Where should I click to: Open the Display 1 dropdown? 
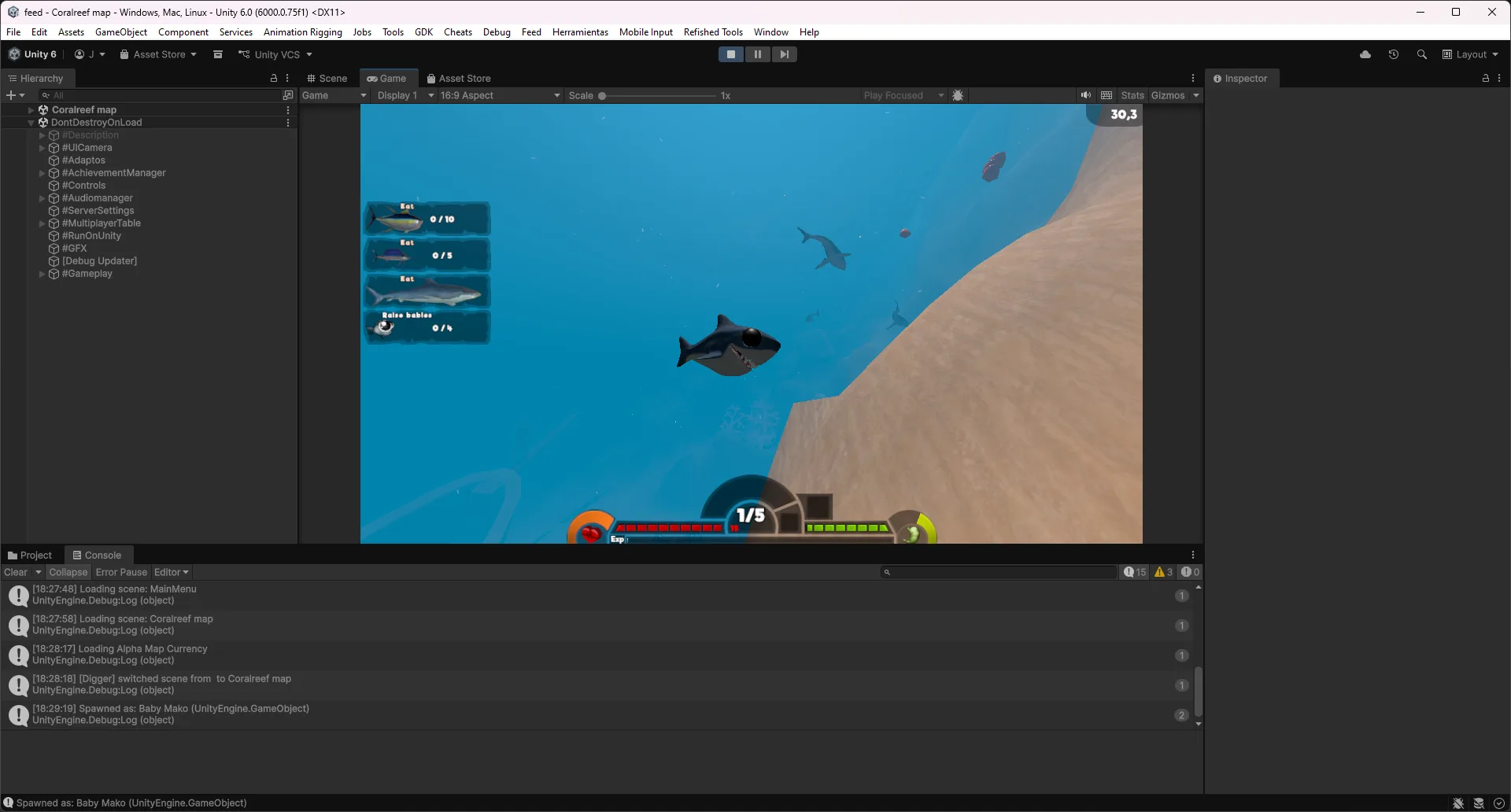click(405, 95)
